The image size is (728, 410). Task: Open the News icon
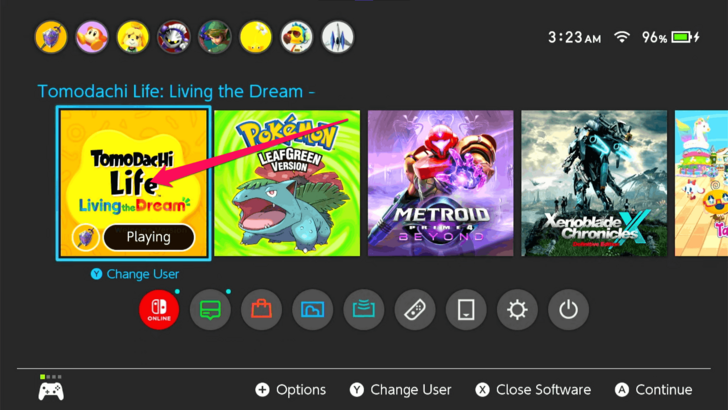(x=210, y=309)
